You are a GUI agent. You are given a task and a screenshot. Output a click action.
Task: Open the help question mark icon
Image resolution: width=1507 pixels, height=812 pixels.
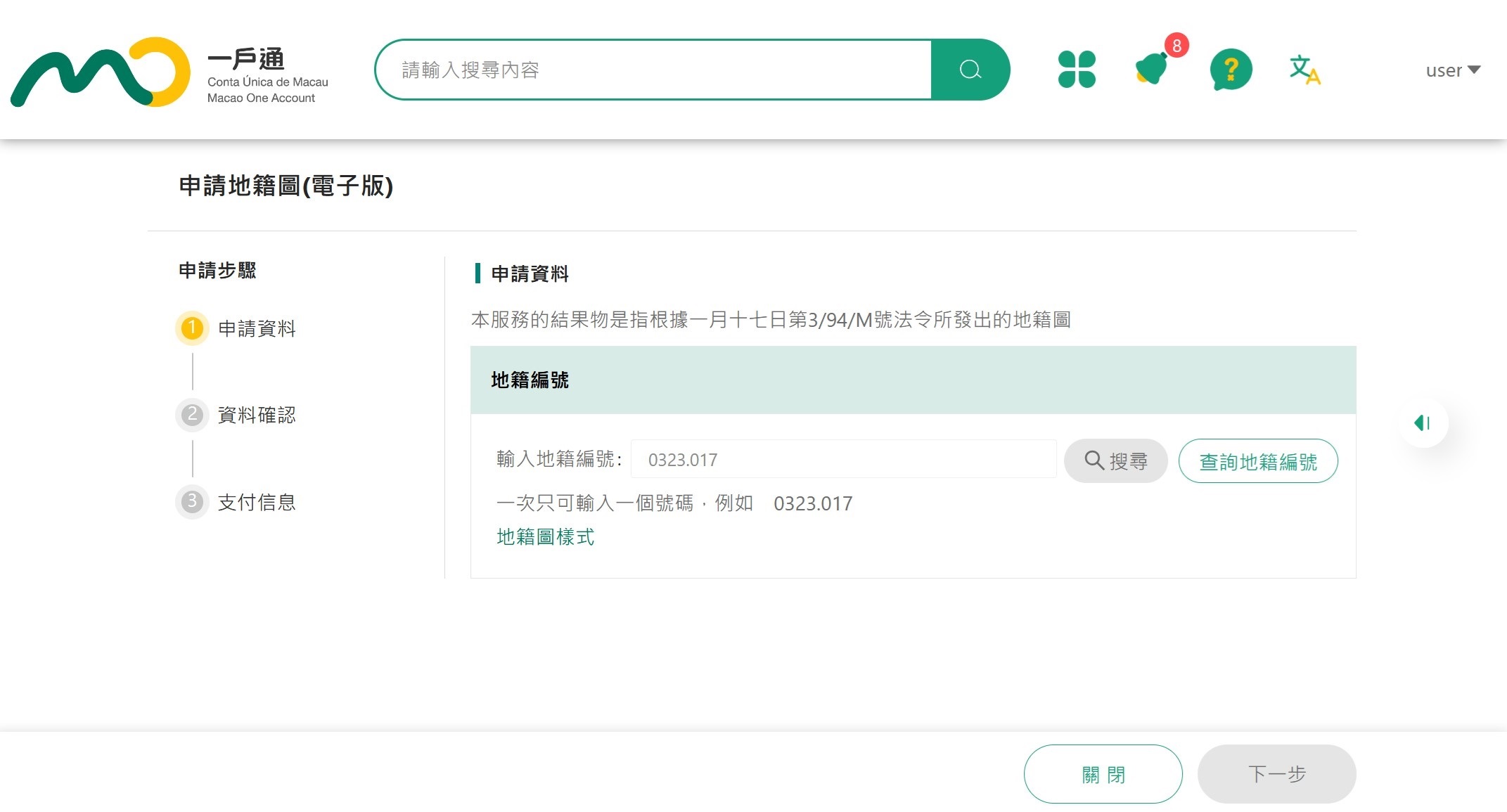point(1230,70)
